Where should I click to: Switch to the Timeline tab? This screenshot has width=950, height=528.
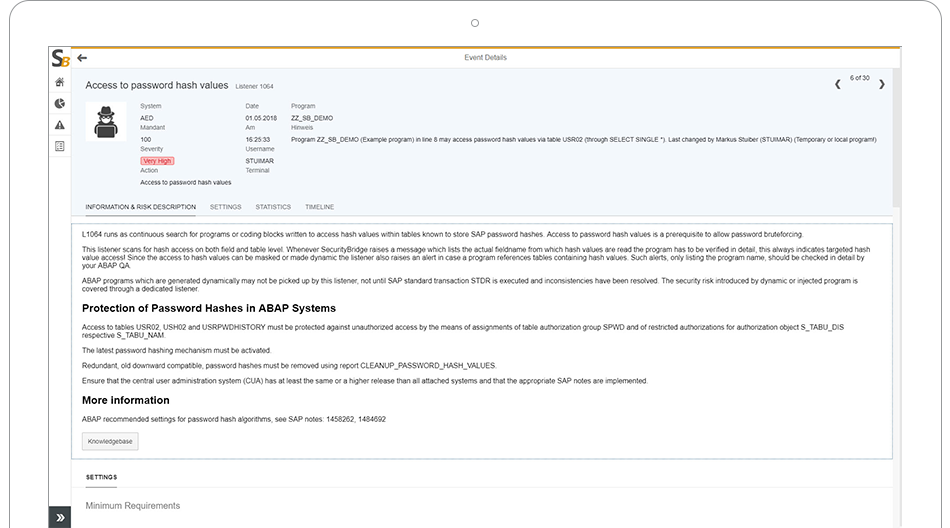(x=319, y=207)
